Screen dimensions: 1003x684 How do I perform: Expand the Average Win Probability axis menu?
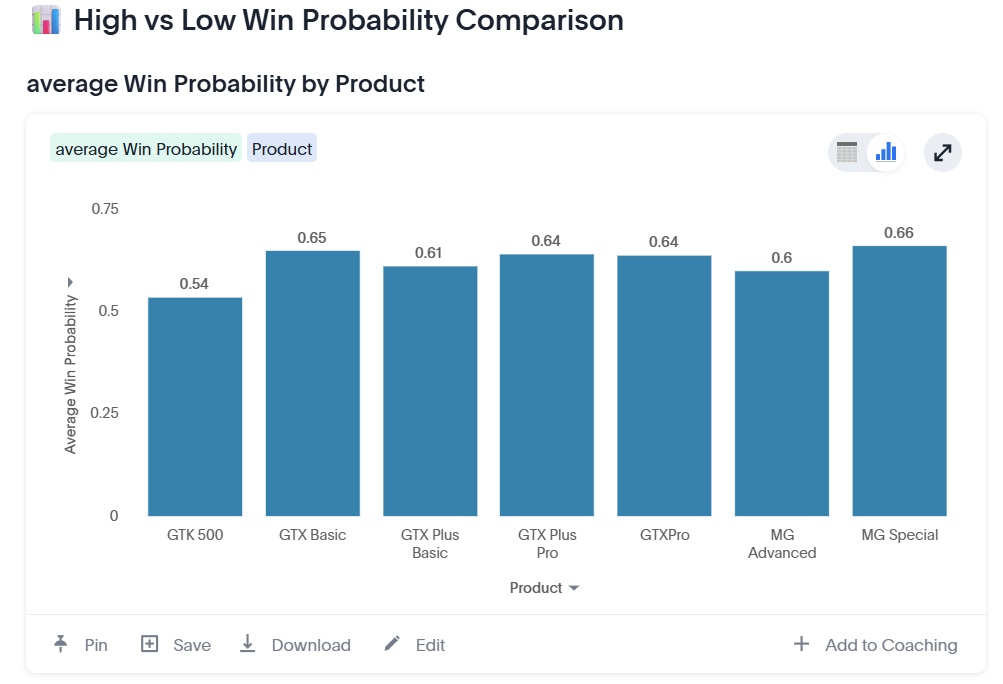pyautogui.click(x=70, y=282)
